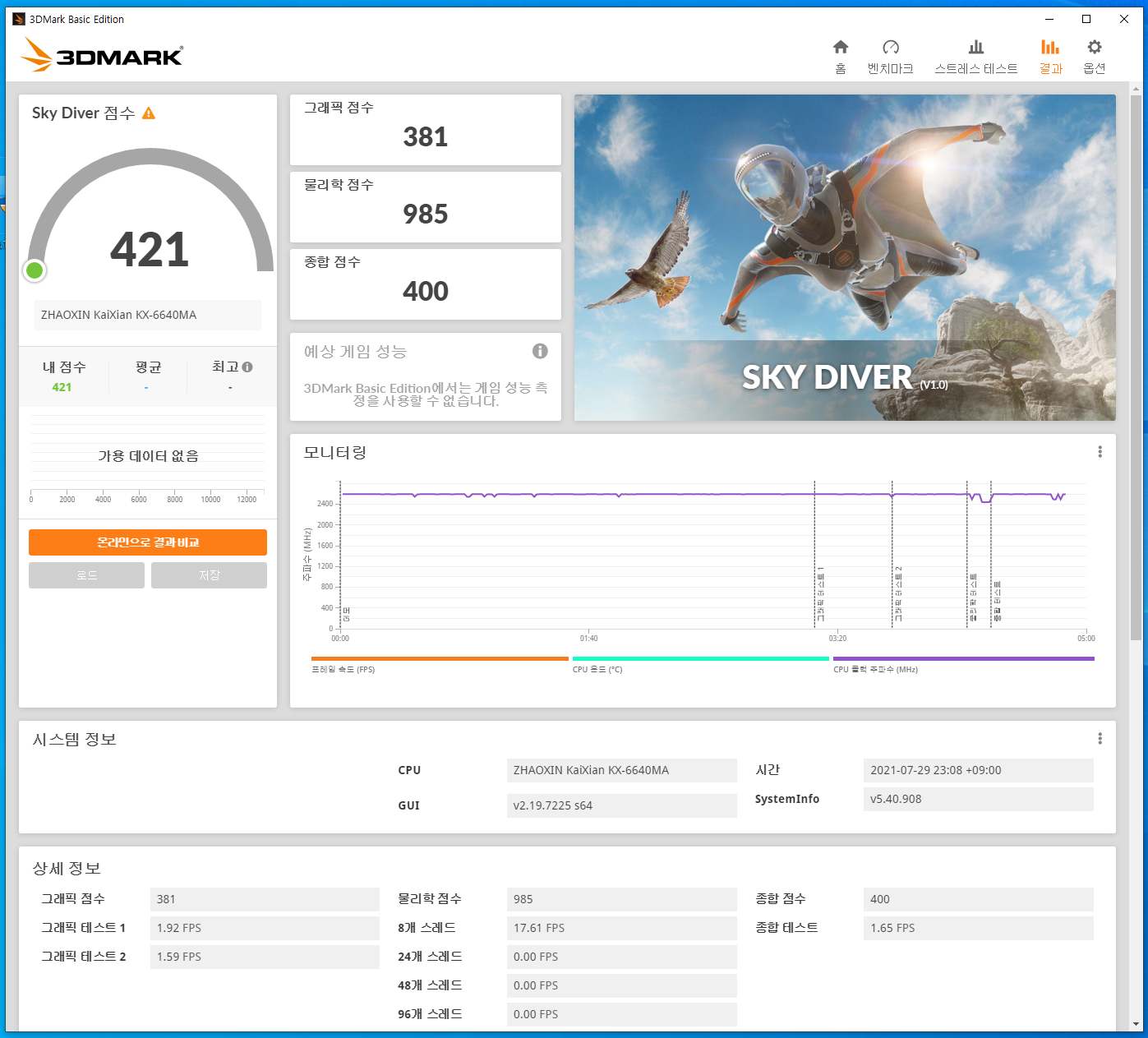Toggle the frame rate (FPS) legend bar
This screenshot has width=1148, height=1038.
(x=440, y=658)
